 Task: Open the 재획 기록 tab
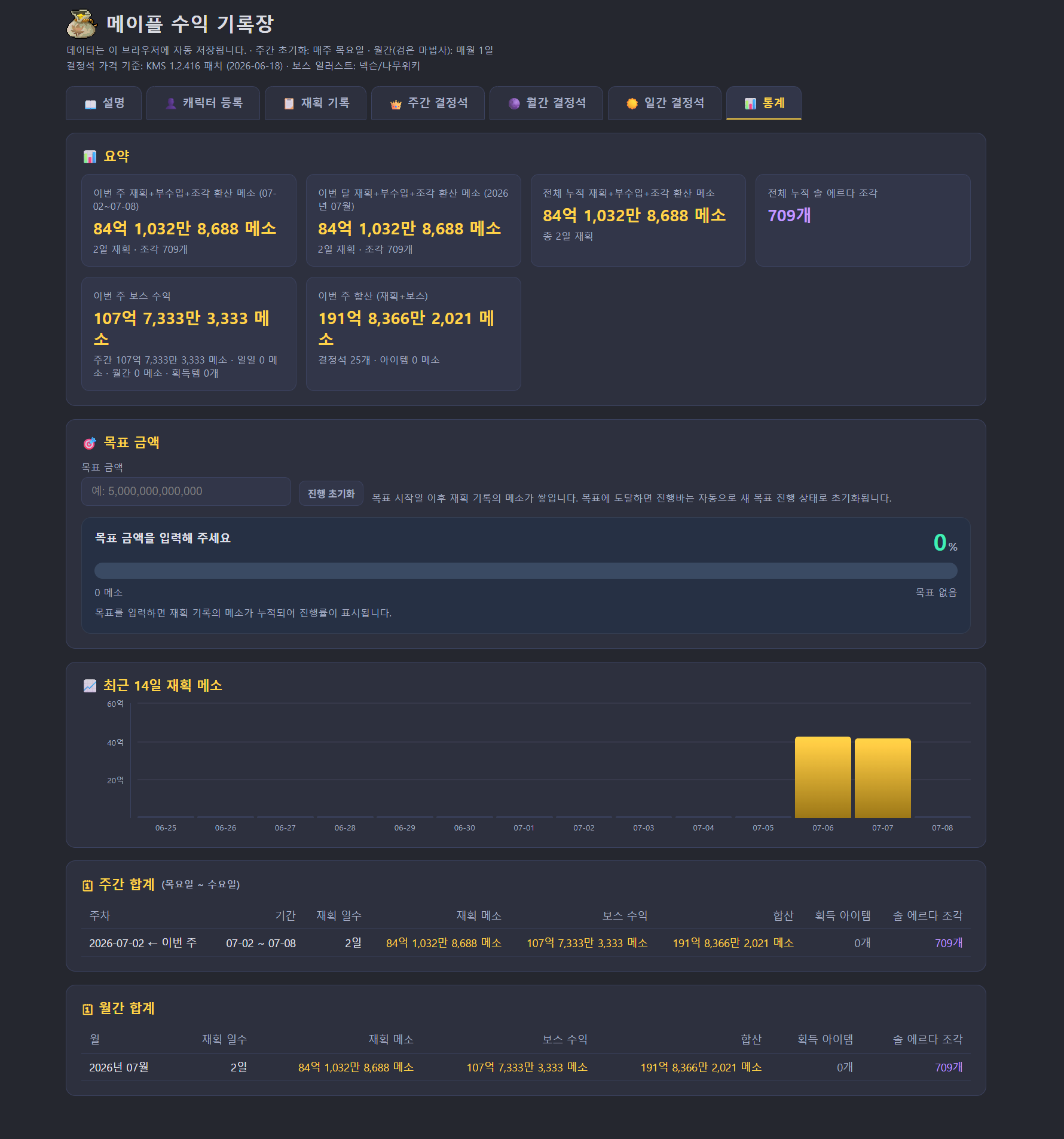[316, 103]
